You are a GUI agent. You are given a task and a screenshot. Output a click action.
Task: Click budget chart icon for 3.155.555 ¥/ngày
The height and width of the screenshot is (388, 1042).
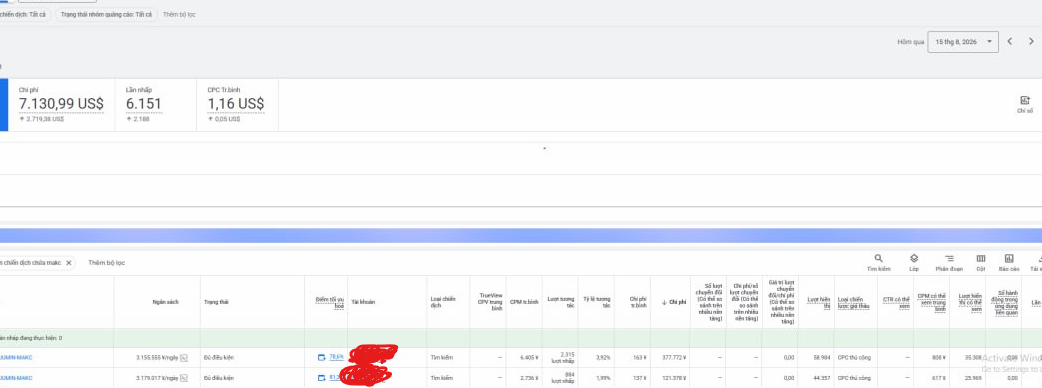184,357
